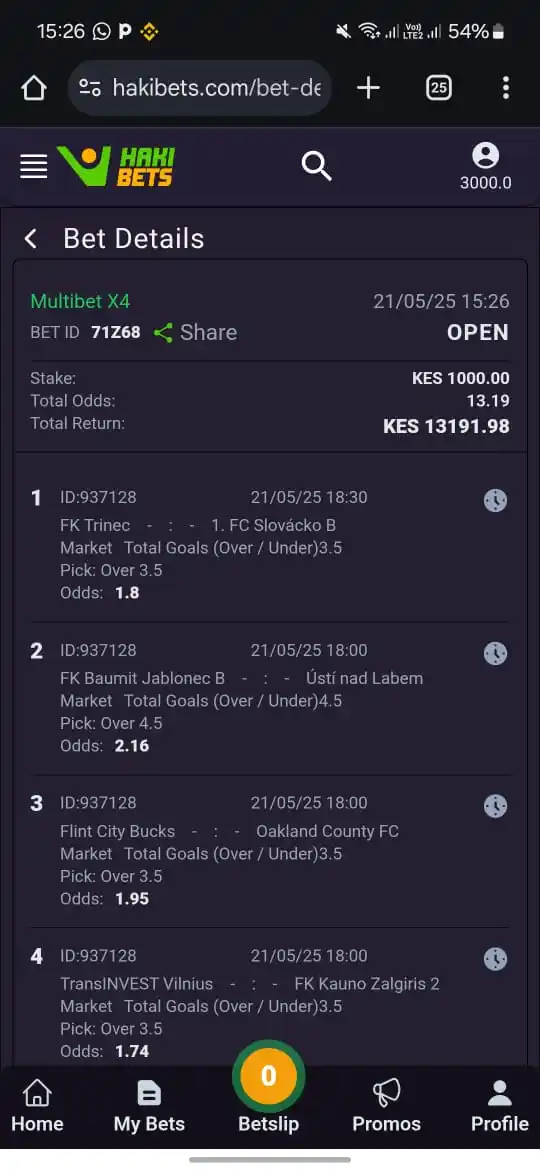Focus the hakibets.com address bar

tap(200, 88)
